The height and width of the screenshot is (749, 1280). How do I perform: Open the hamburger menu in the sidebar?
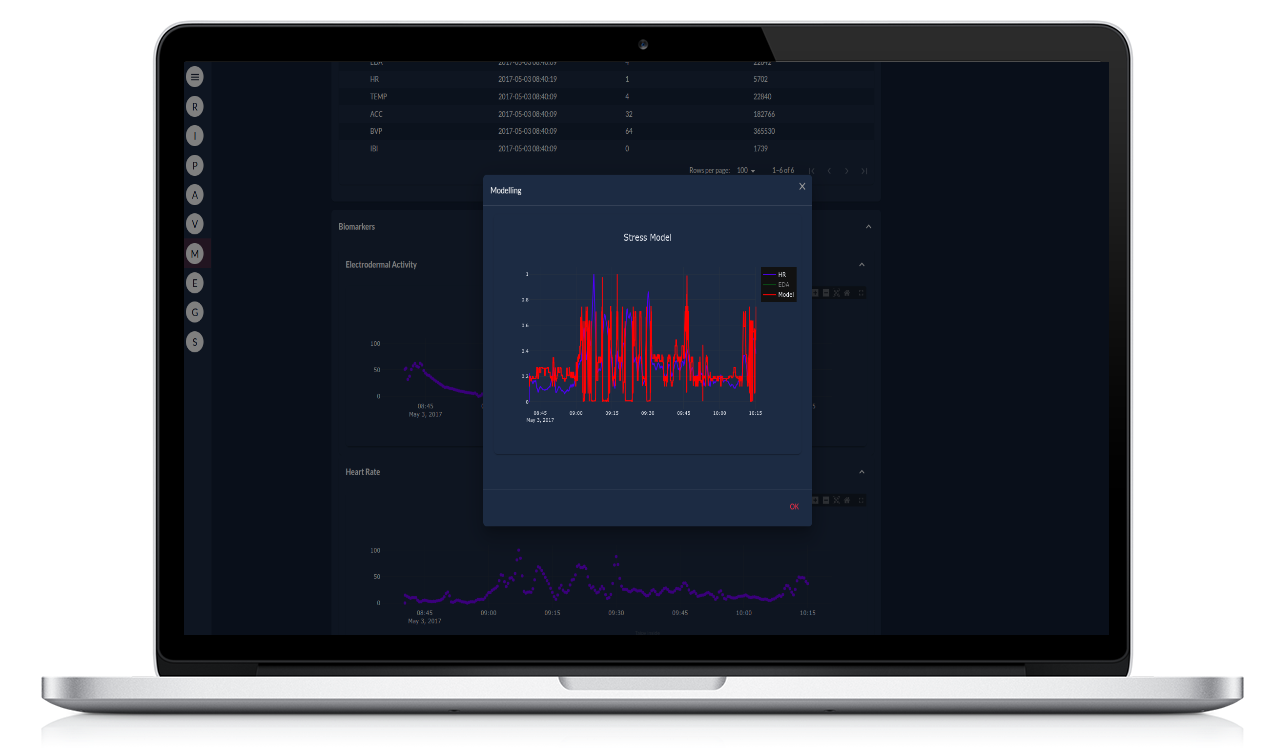pyautogui.click(x=195, y=76)
